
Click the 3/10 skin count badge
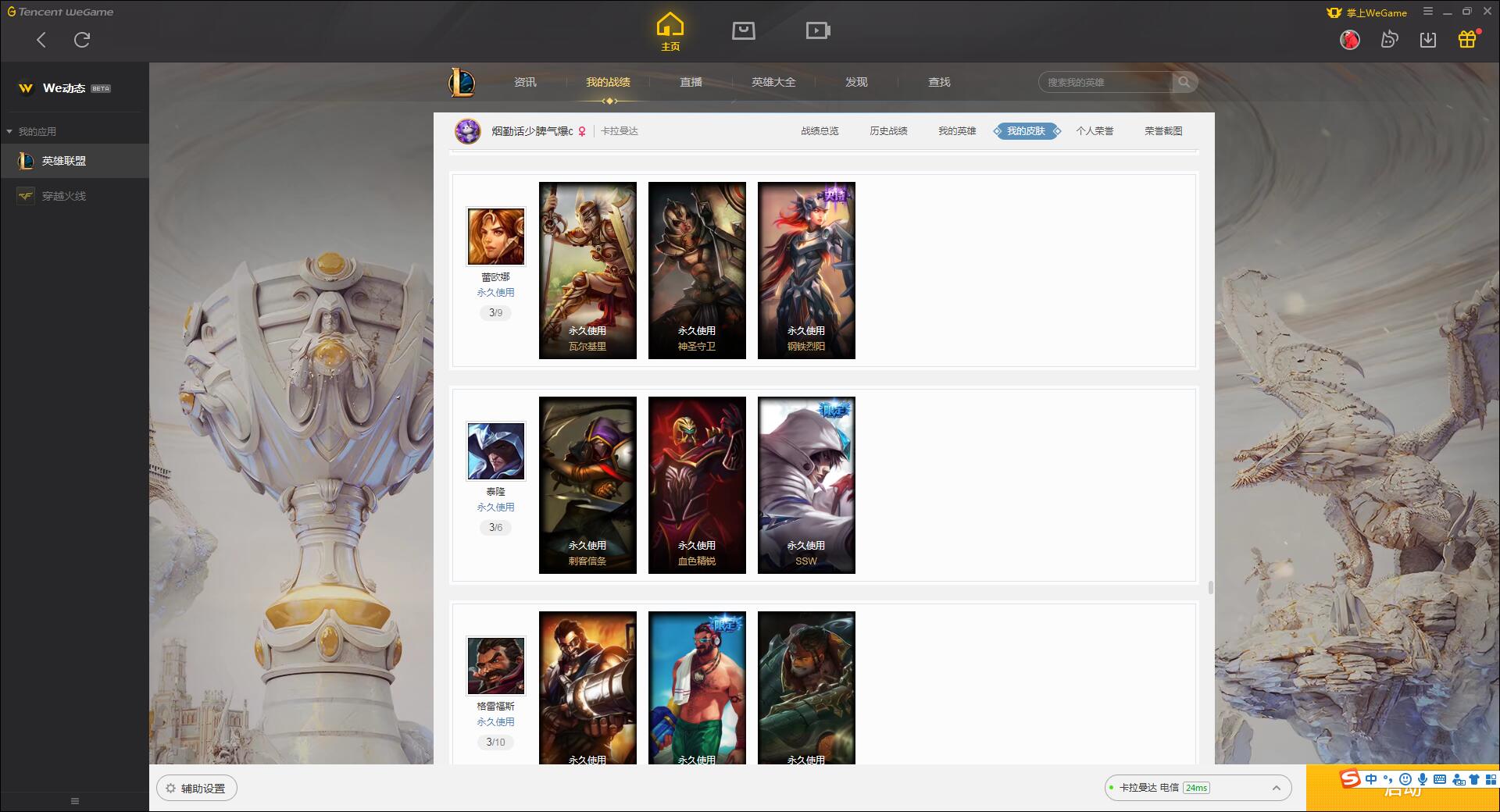click(x=496, y=743)
